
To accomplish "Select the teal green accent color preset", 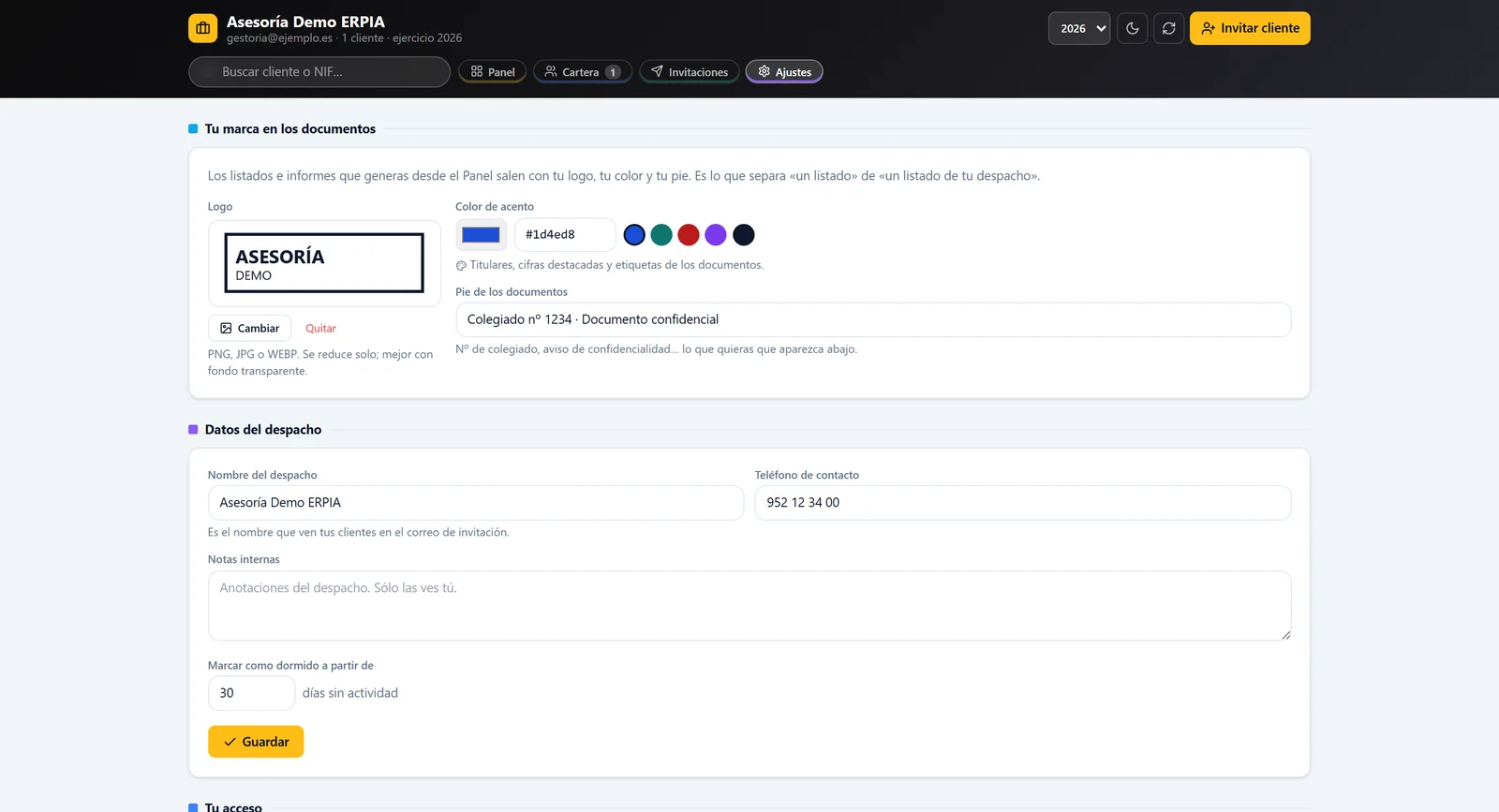I will (661, 235).
